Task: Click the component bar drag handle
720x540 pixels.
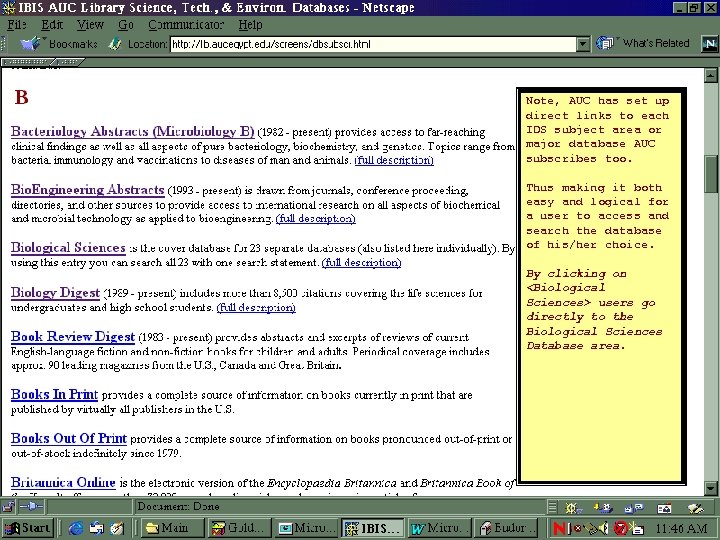Action: coord(553,507)
